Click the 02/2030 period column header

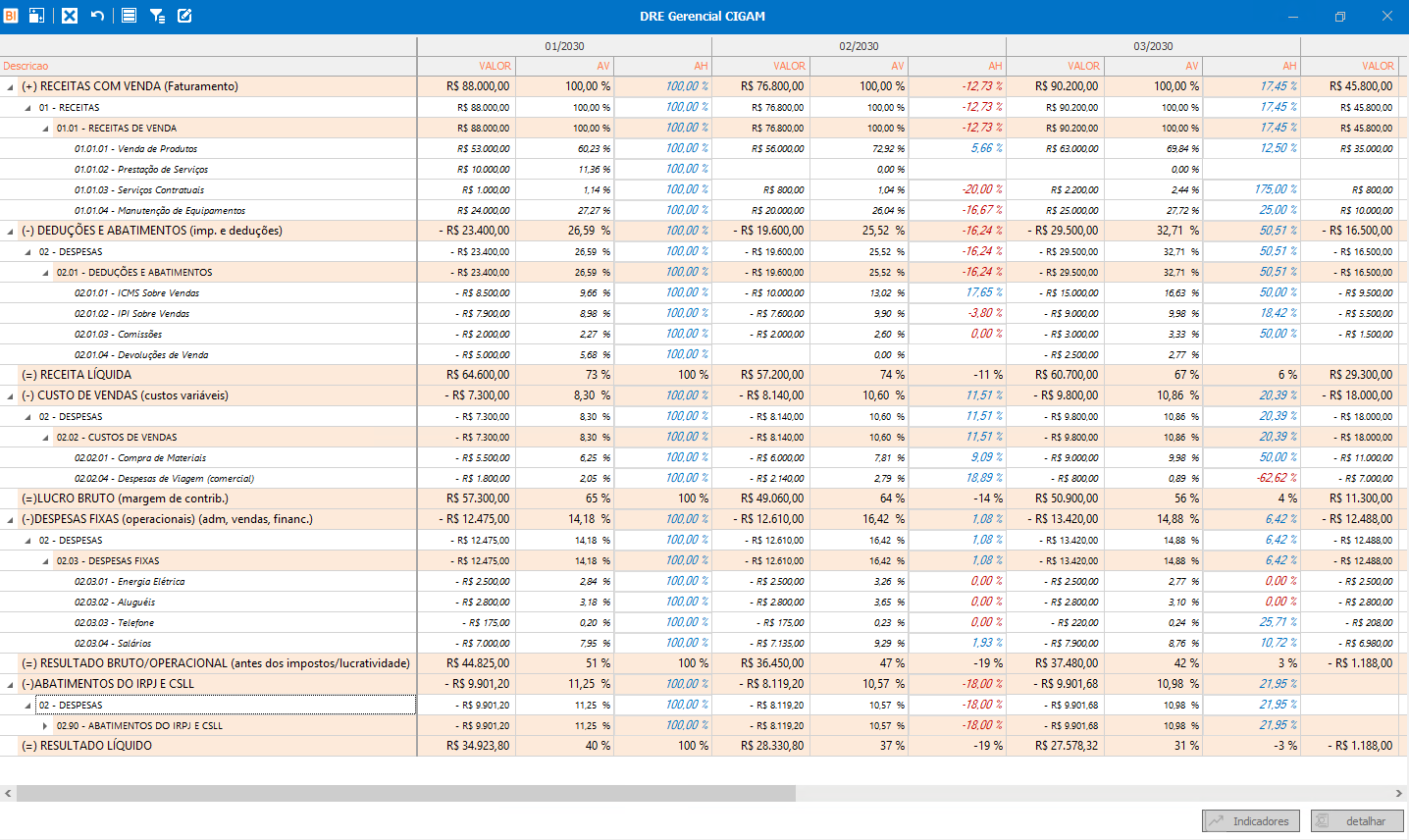pos(859,46)
